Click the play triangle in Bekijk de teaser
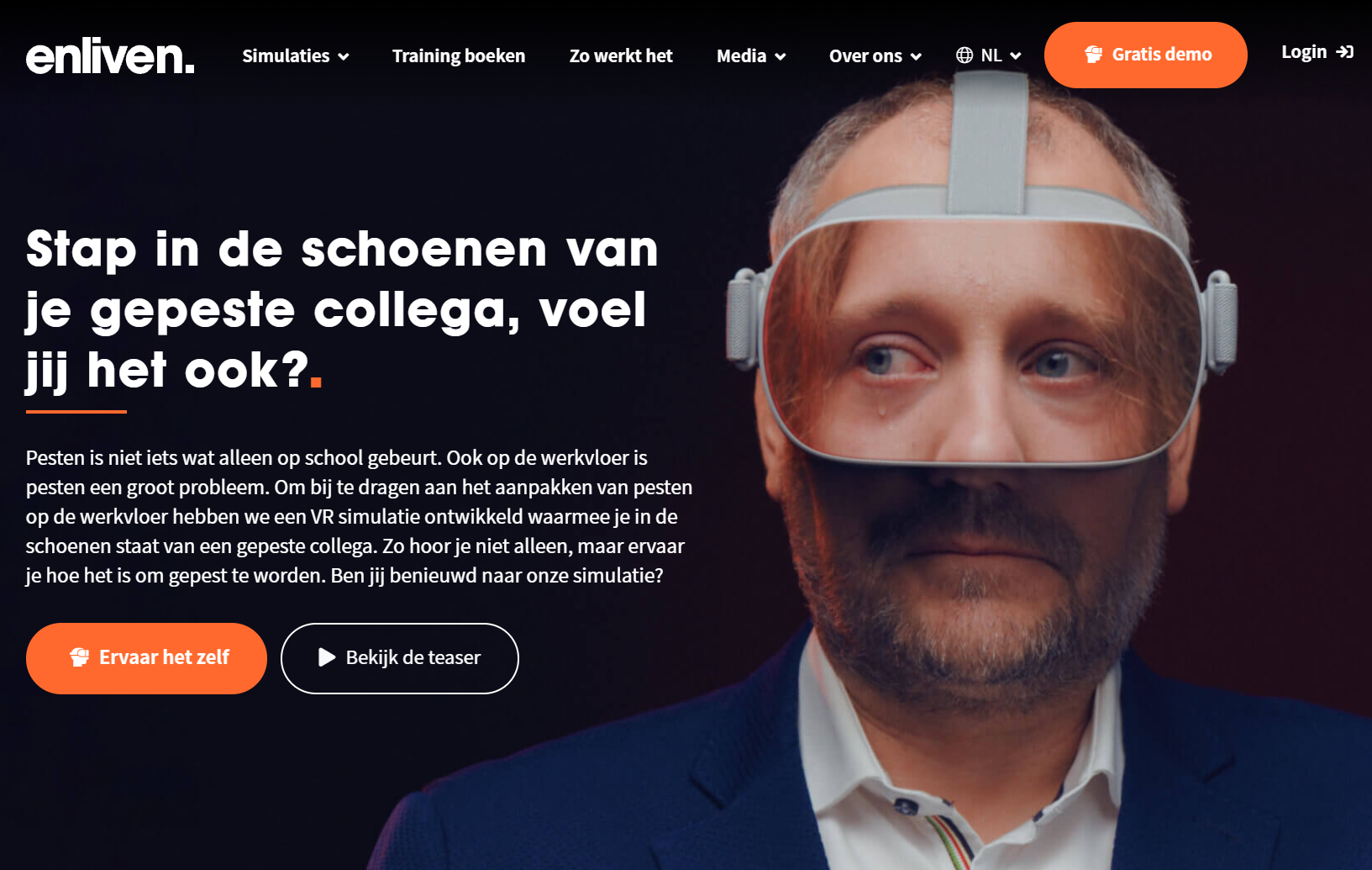Image resolution: width=1372 pixels, height=870 pixels. 327,657
